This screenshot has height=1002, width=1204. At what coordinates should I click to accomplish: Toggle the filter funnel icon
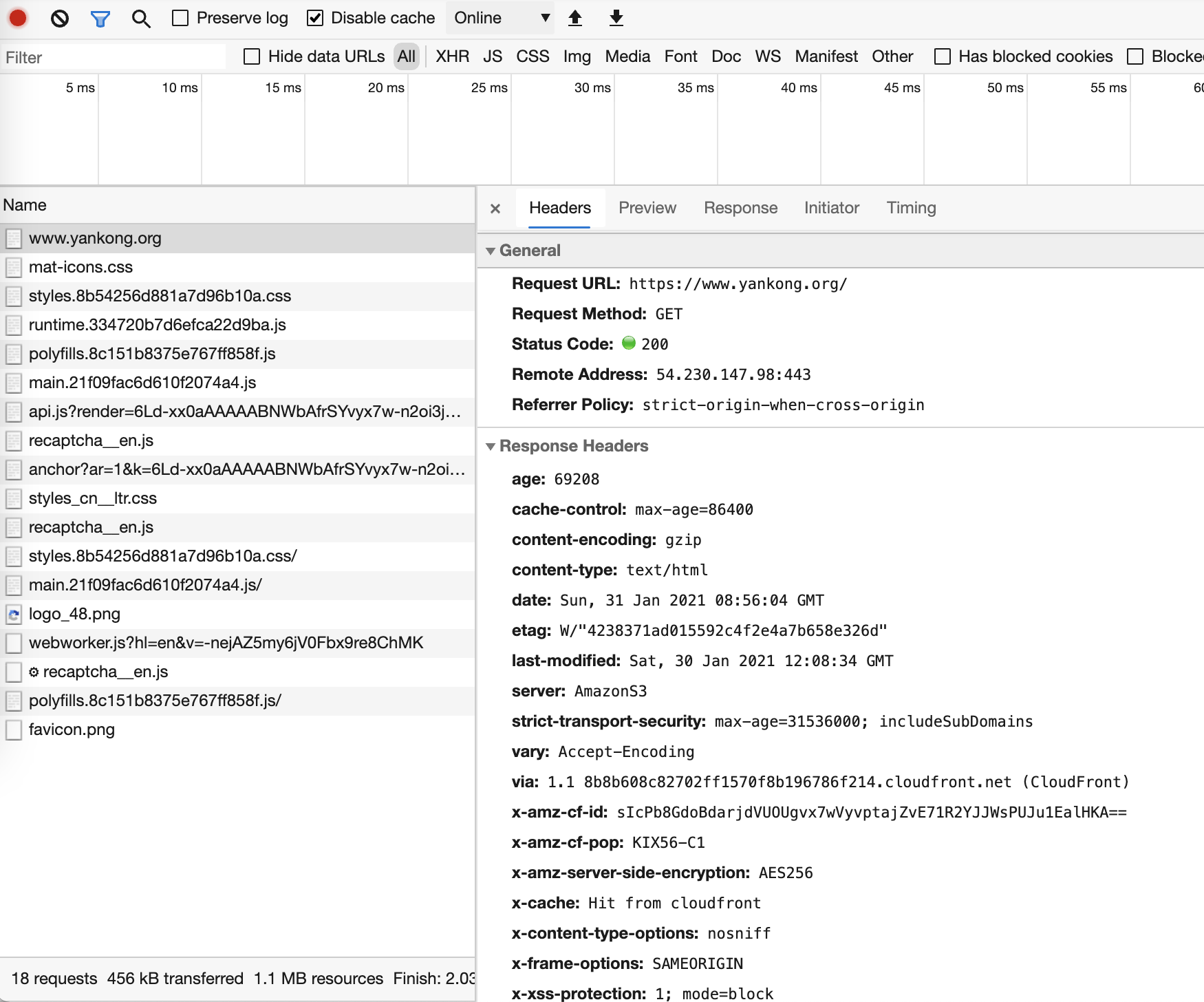(100, 19)
